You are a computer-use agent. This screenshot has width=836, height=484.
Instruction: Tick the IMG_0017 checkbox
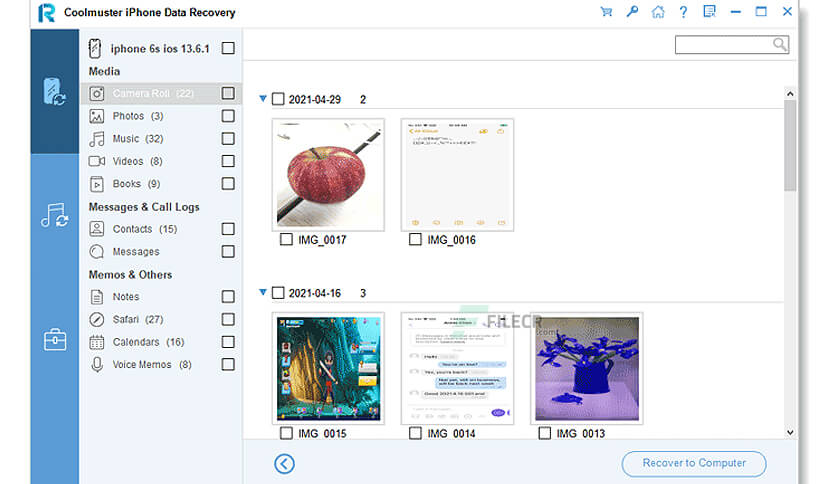[286, 240]
